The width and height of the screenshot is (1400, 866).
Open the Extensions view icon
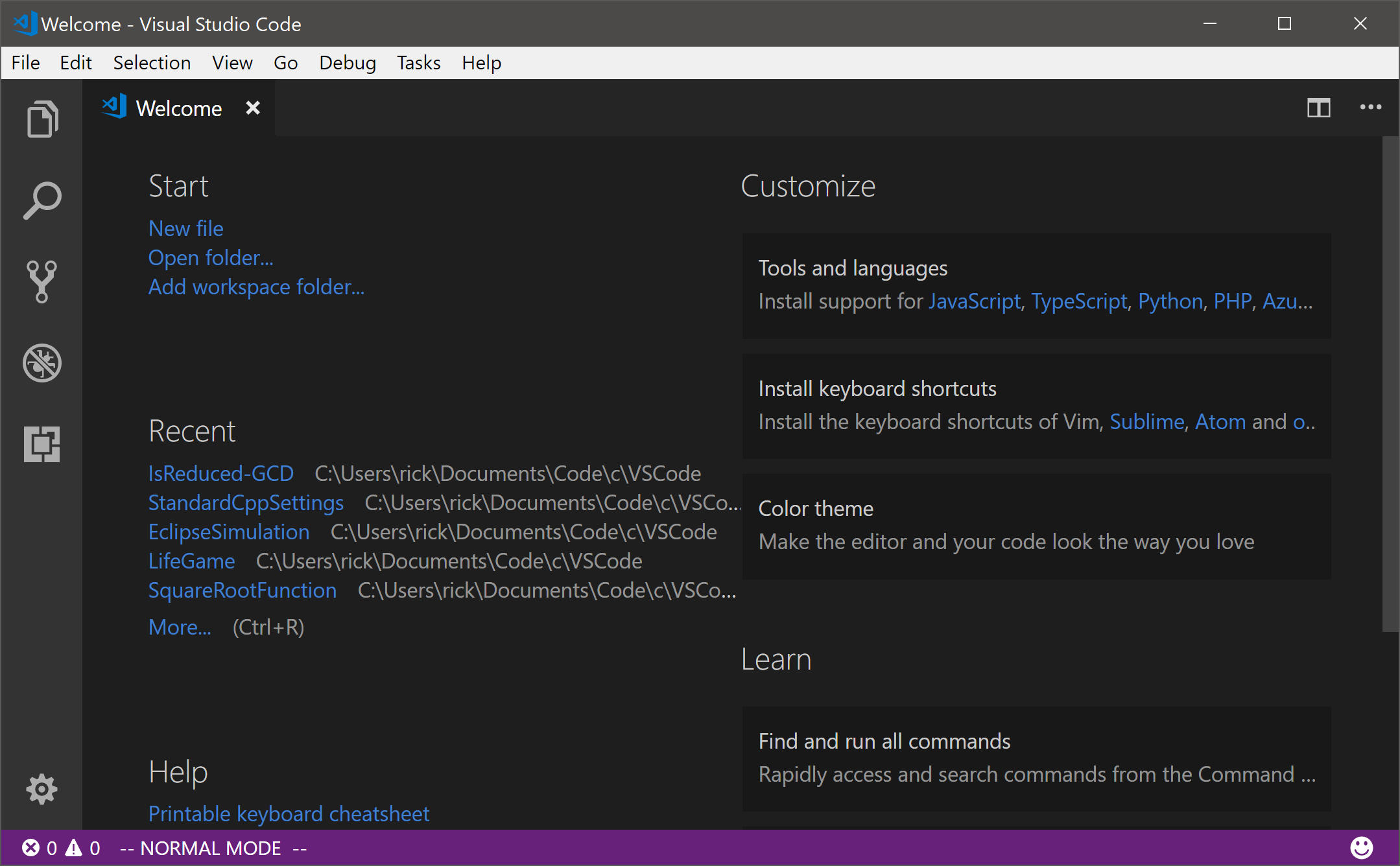(x=42, y=444)
